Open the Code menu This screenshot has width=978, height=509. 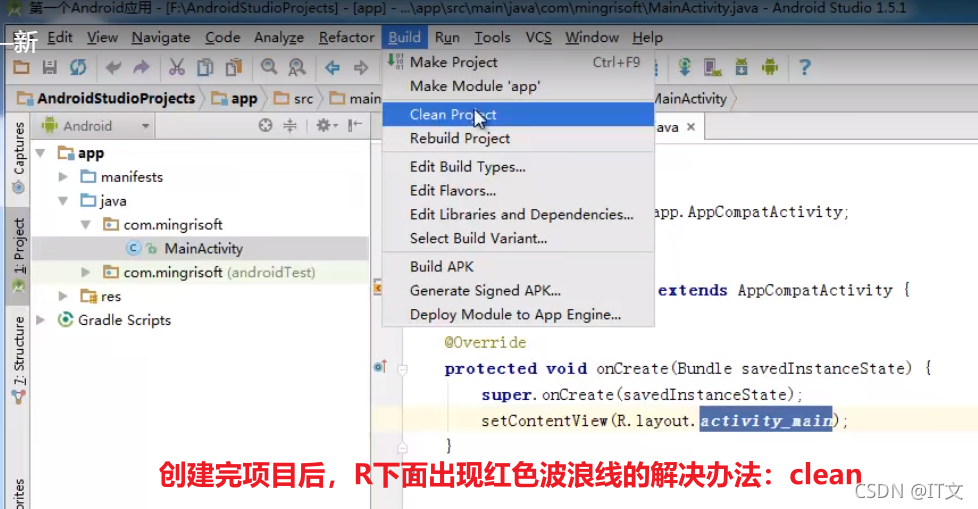[223, 37]
